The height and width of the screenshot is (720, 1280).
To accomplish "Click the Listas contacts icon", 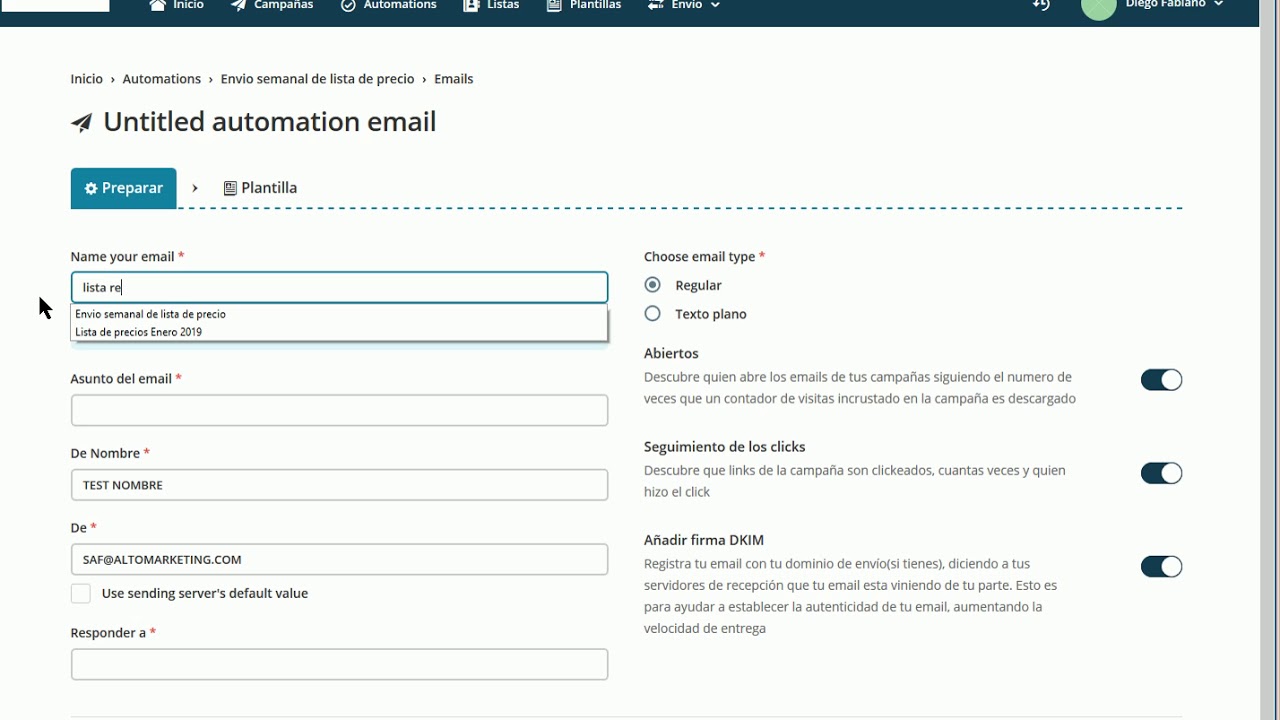I will pyautogui.click(x=471, y=5).
